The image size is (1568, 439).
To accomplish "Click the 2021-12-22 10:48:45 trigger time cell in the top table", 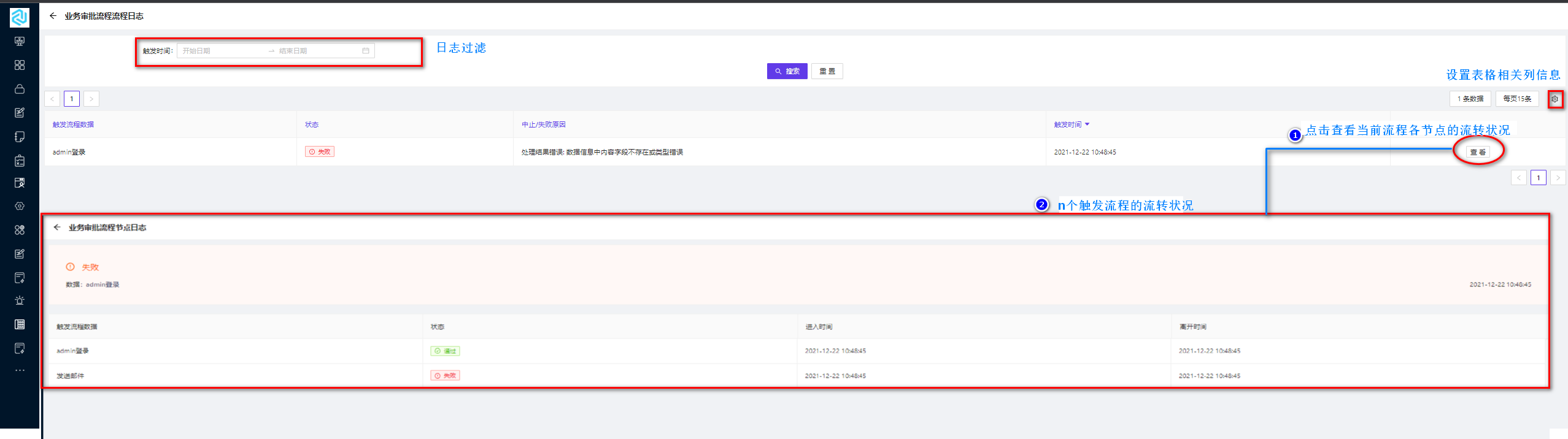I will click(1085, 152).
